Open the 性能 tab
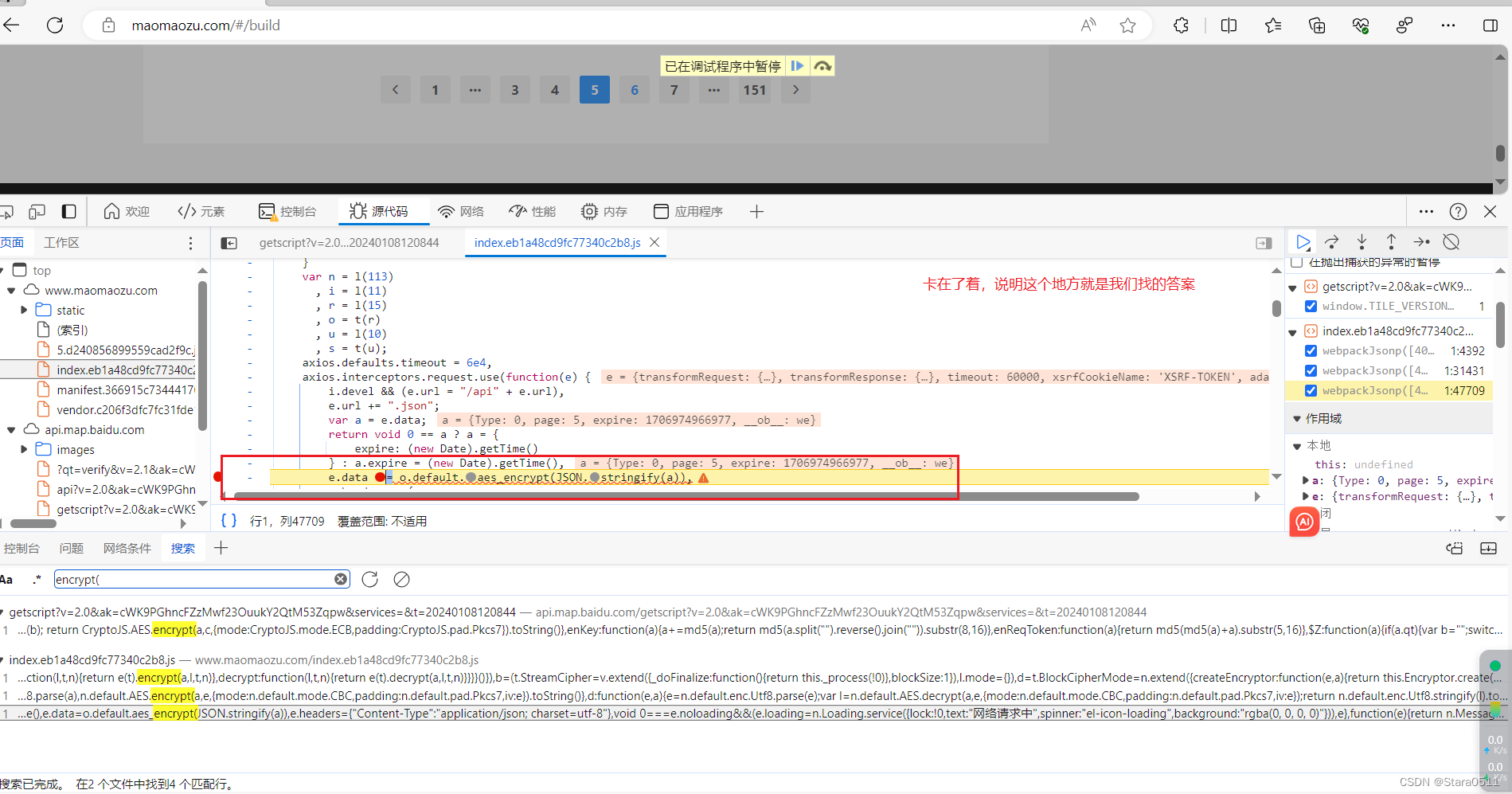This screenshot has width=1512, height=794. (533, 211)
